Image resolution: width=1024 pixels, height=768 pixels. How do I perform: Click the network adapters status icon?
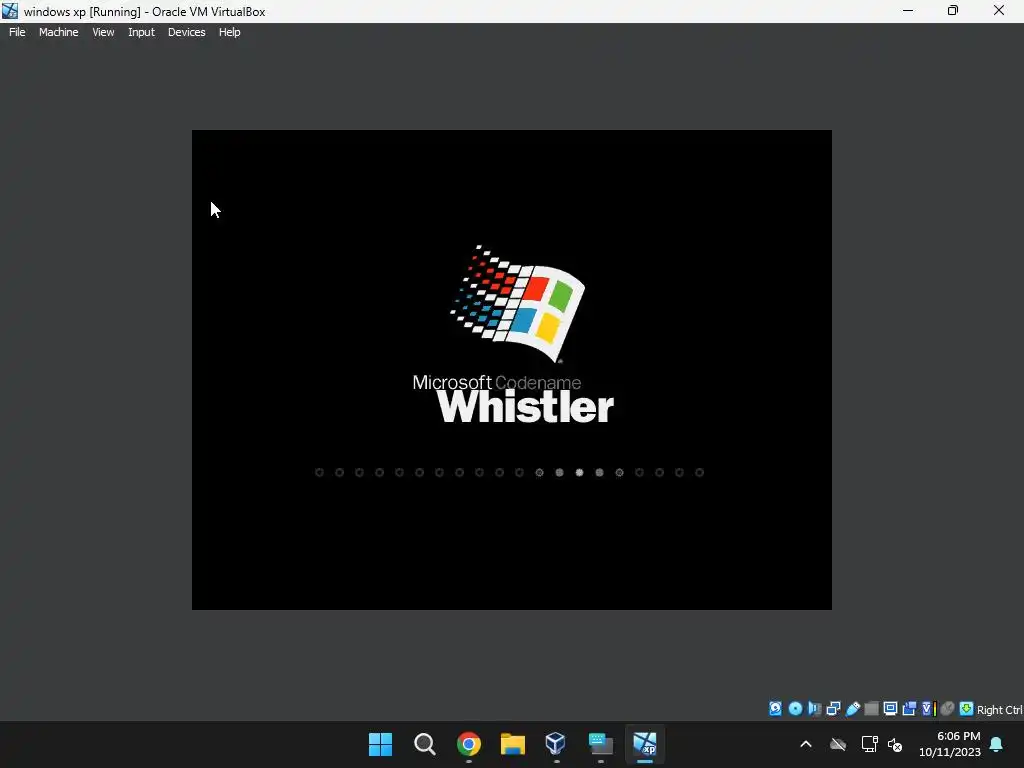click(833, 709)
